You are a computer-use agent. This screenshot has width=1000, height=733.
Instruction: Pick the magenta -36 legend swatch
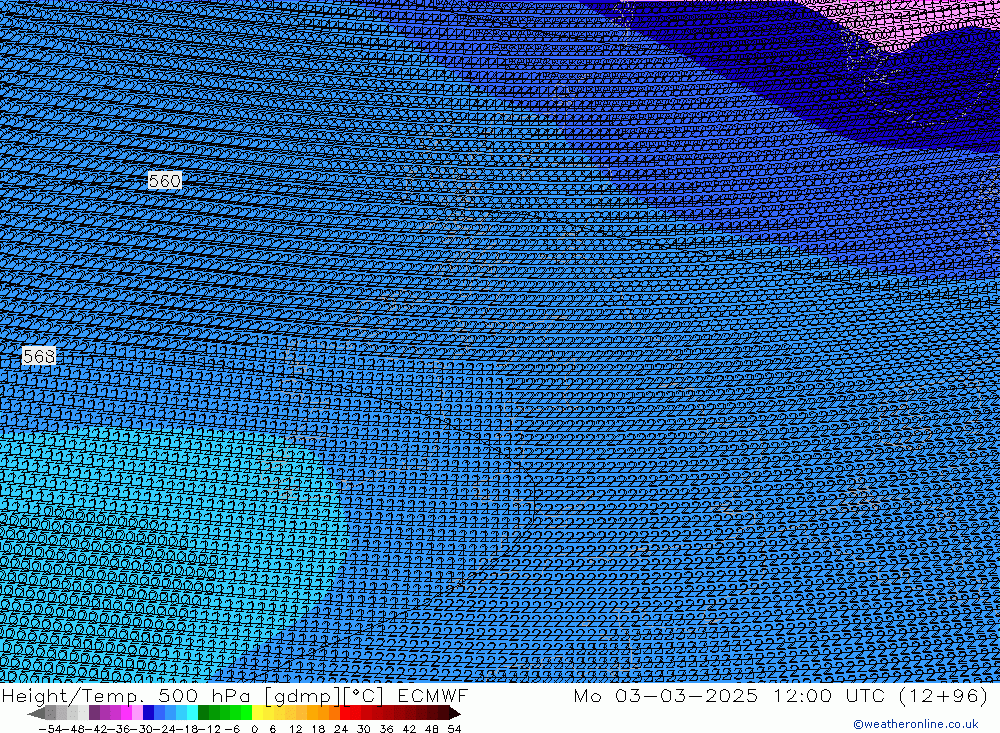(126, 713)
